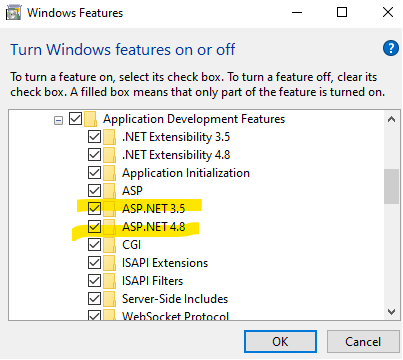Click the scrollbar down arrow
Image resolution: width=403 pixels, height=360 pixels.
click(x=392, y=312)
